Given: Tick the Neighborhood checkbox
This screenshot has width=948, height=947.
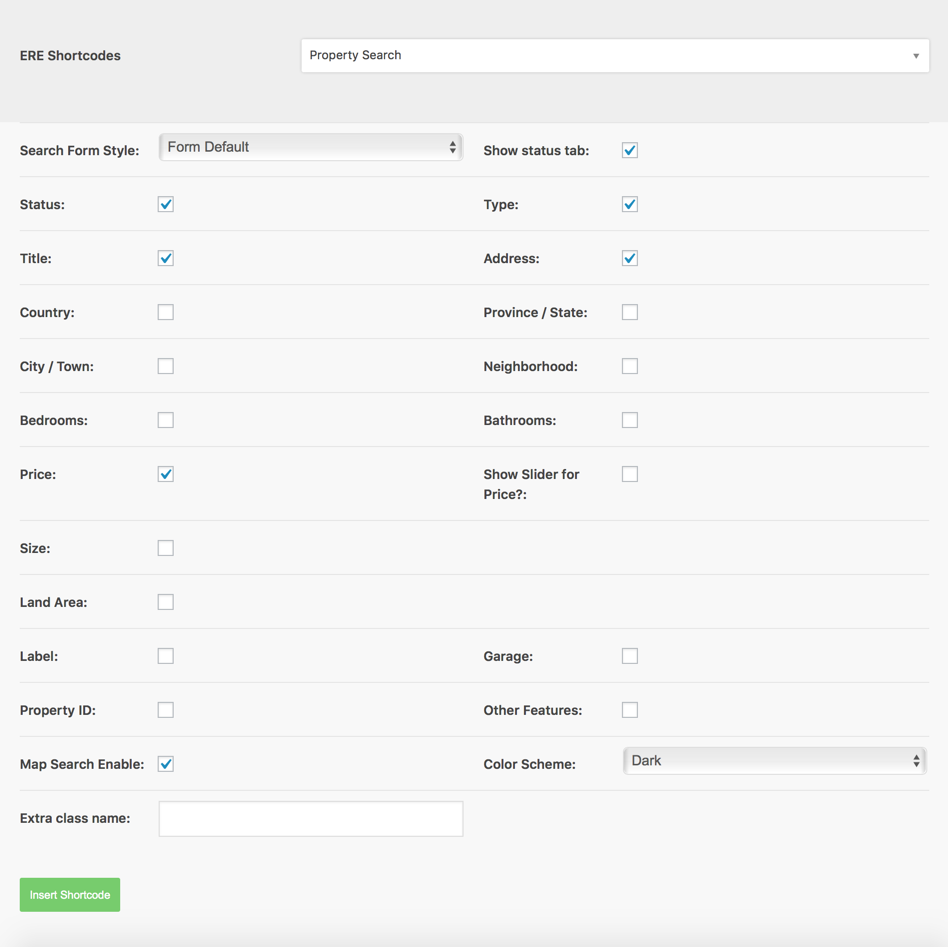Looking at the screenshot, I should point(630,366).
